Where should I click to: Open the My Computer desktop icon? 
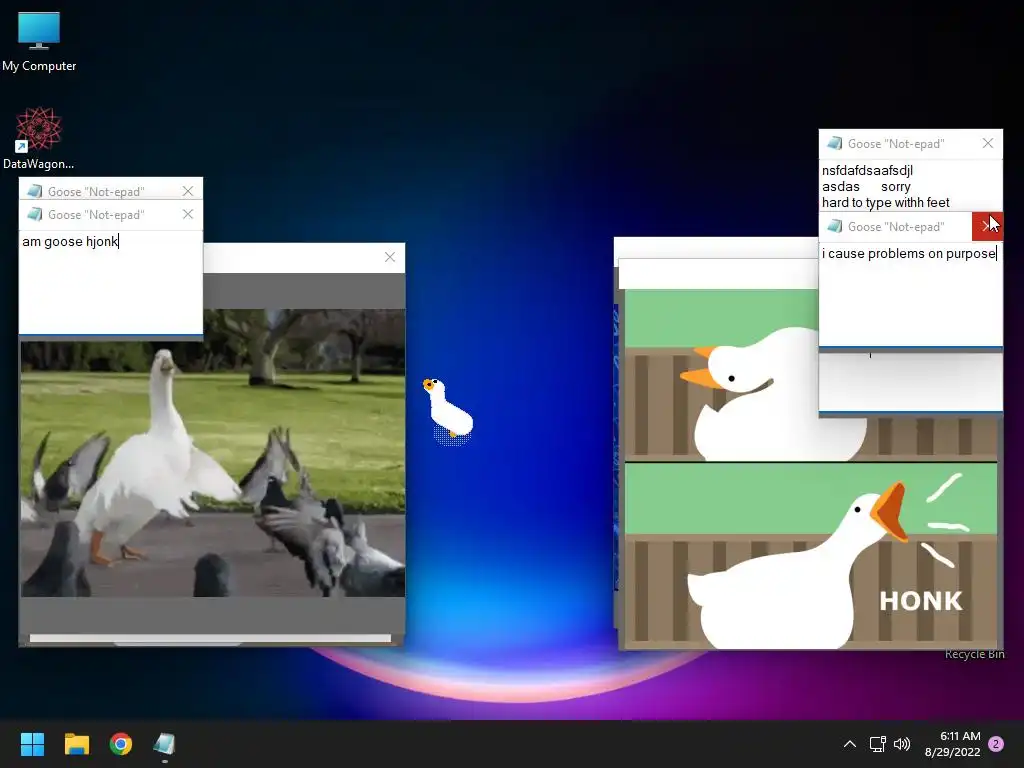39,41
